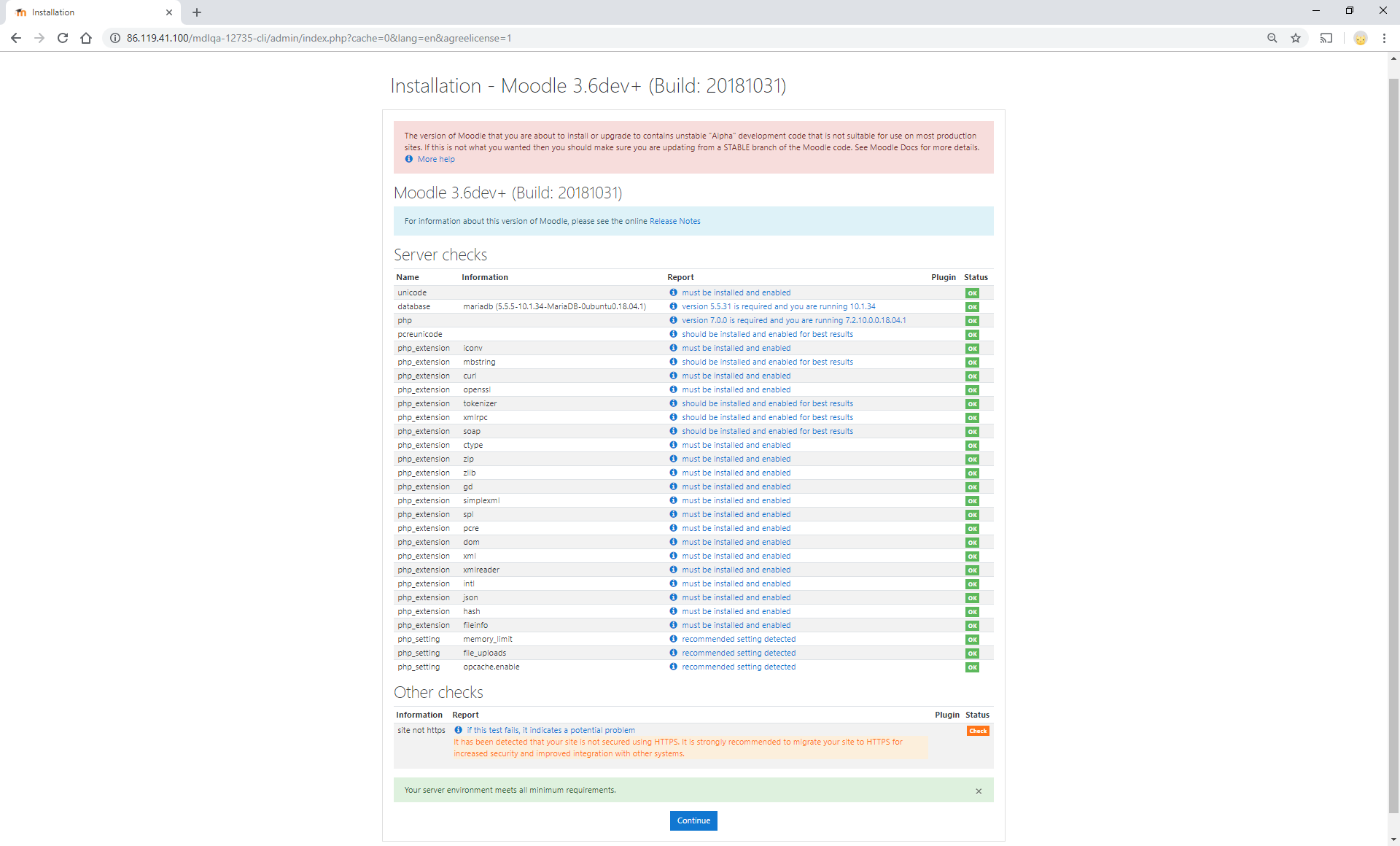Click the info icon in mbstring row
1400x846 pixels.
pyautogui.click(x=674, y=362)
